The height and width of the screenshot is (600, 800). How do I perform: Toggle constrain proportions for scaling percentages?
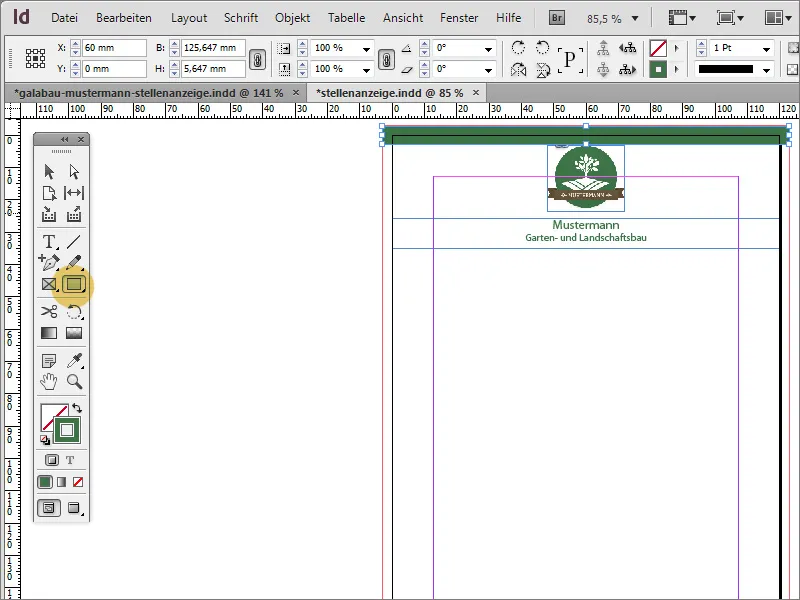coord(386,60)
